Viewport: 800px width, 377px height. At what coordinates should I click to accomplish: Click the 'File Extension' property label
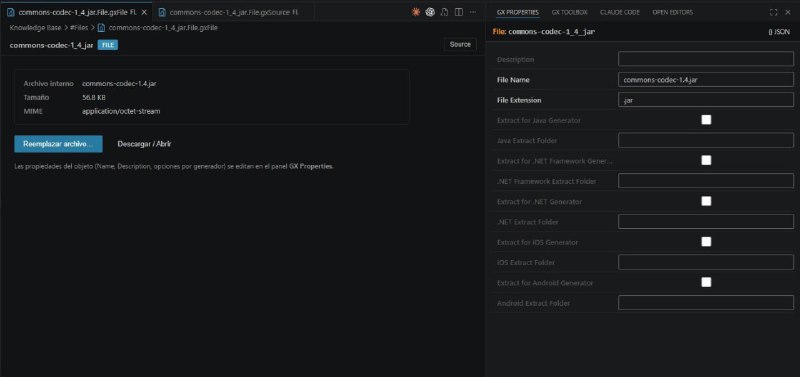[519, 100]
